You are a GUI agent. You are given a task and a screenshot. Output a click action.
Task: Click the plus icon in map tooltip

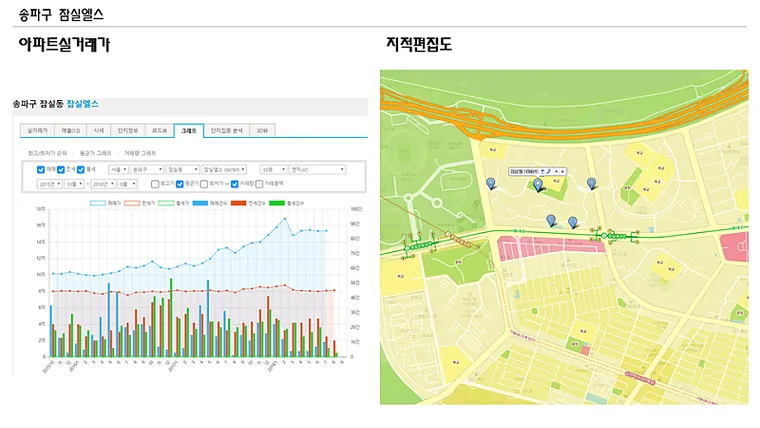pos(556,172)
